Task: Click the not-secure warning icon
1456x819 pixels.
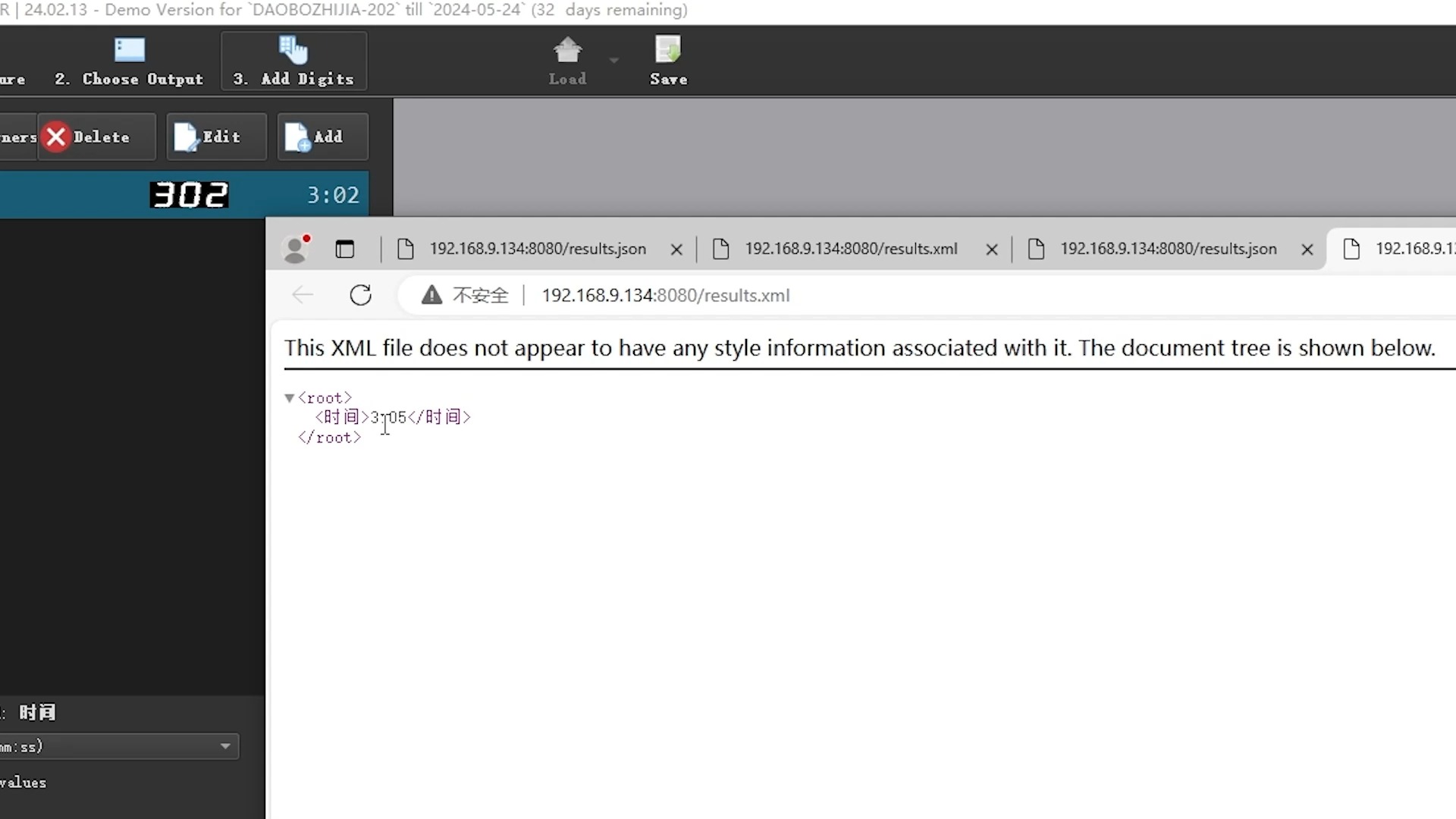Action: point(431,295)
